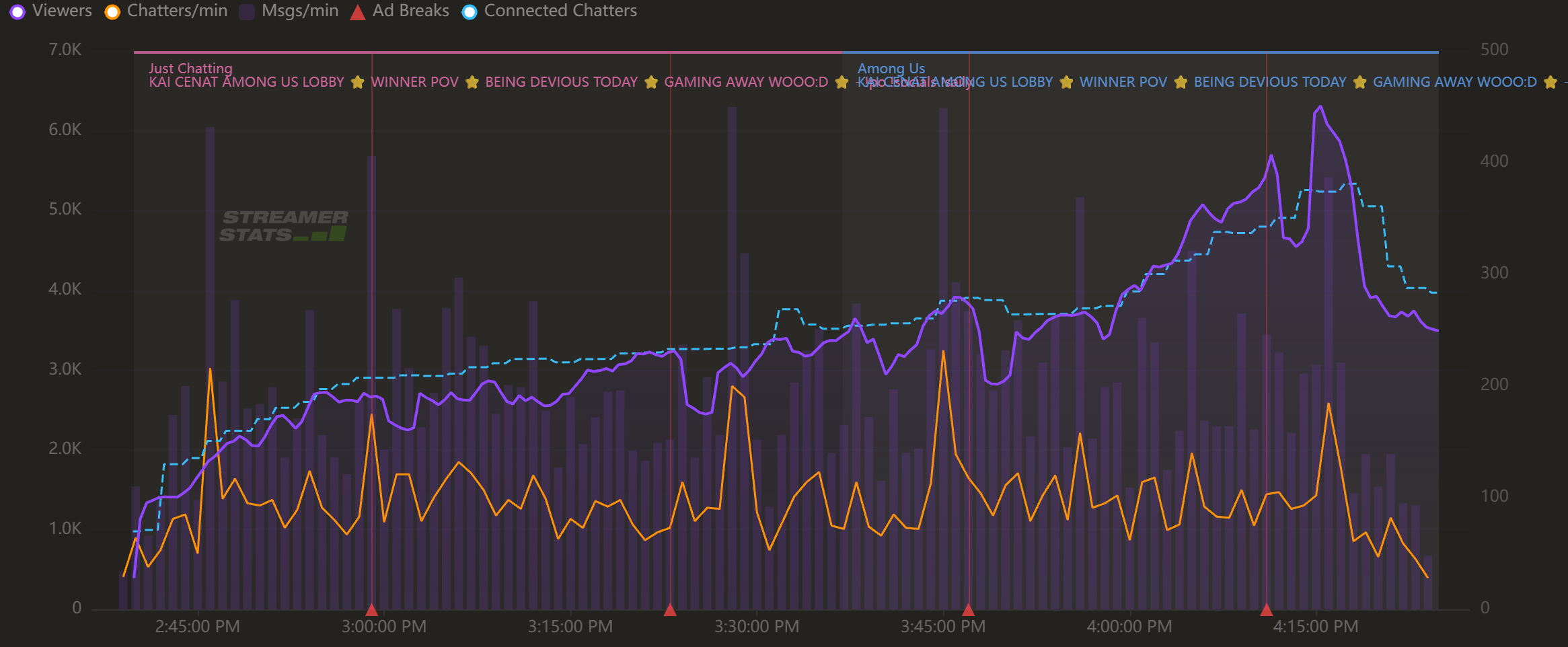
Task: Click the pink 'Just Chatting' category label
Action: tap(190, 68)
